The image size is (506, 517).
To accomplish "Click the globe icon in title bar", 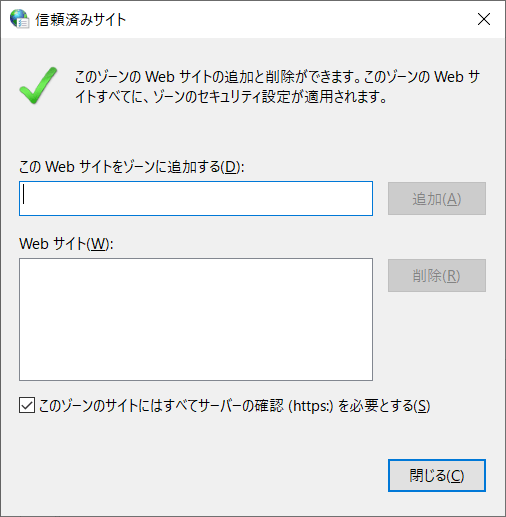I will pyautogui.click(x=19, y=19).
